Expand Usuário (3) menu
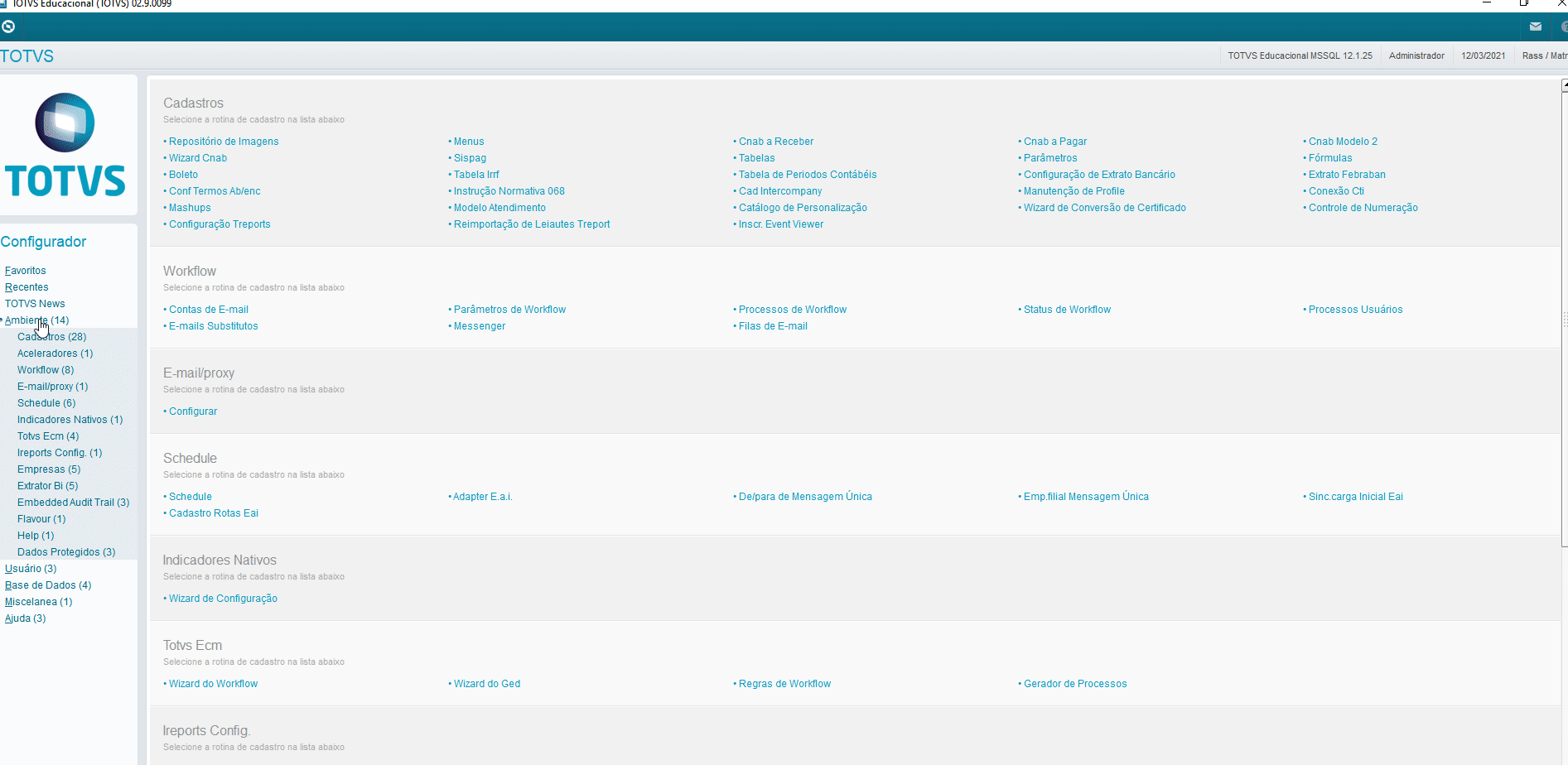This screenshot has height=765, width=1568. point(31,569)
